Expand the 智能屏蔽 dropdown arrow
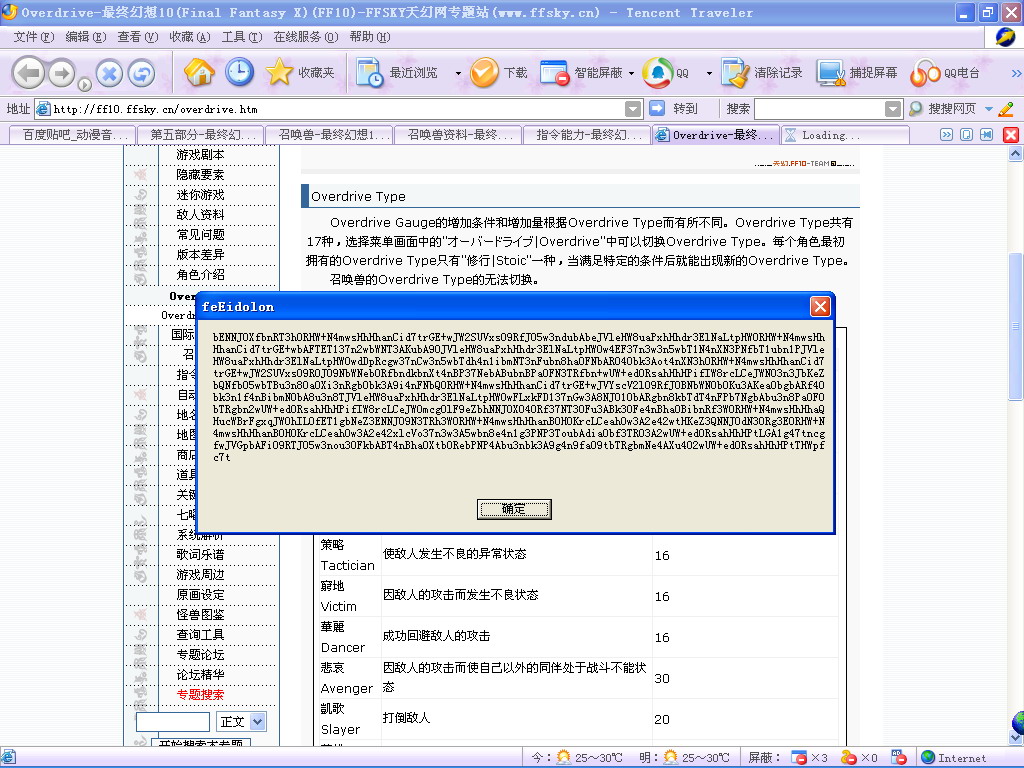1024x768 pixels. [632, 73]
